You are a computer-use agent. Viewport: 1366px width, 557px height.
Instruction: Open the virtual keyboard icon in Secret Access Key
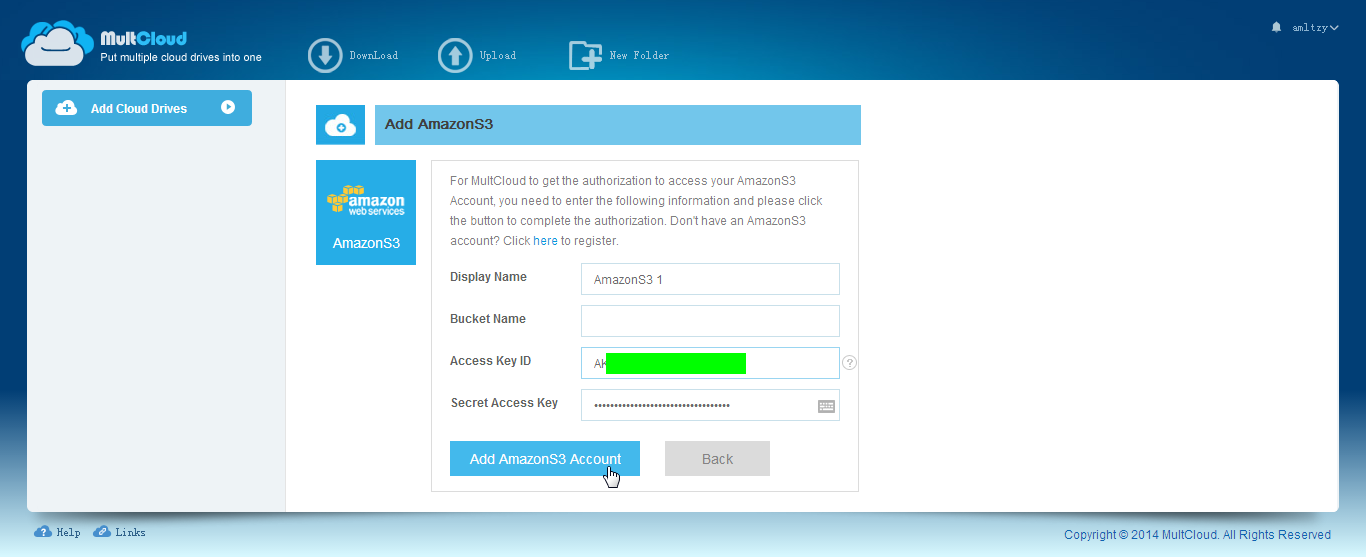click(826, 406)
